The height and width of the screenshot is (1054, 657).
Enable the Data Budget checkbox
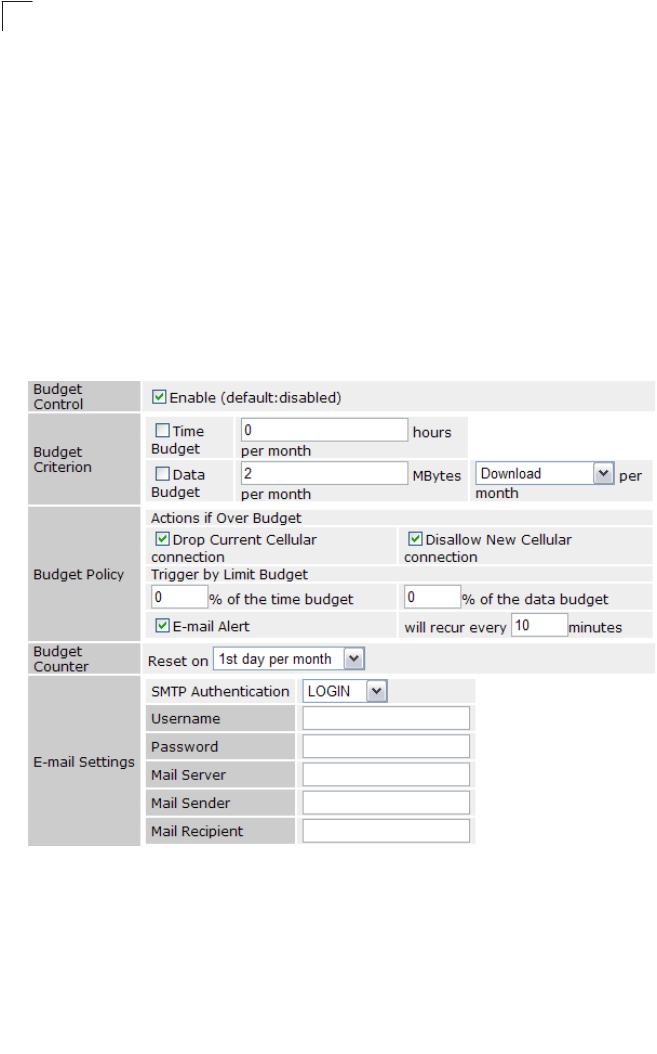(x=163, y=474)
